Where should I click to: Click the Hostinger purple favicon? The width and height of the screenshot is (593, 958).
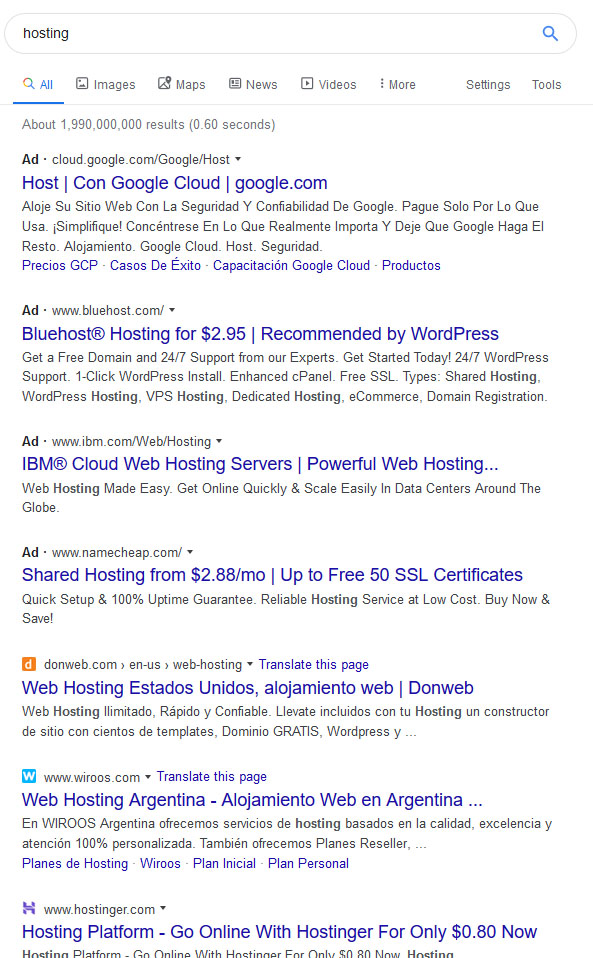(29, 908)
